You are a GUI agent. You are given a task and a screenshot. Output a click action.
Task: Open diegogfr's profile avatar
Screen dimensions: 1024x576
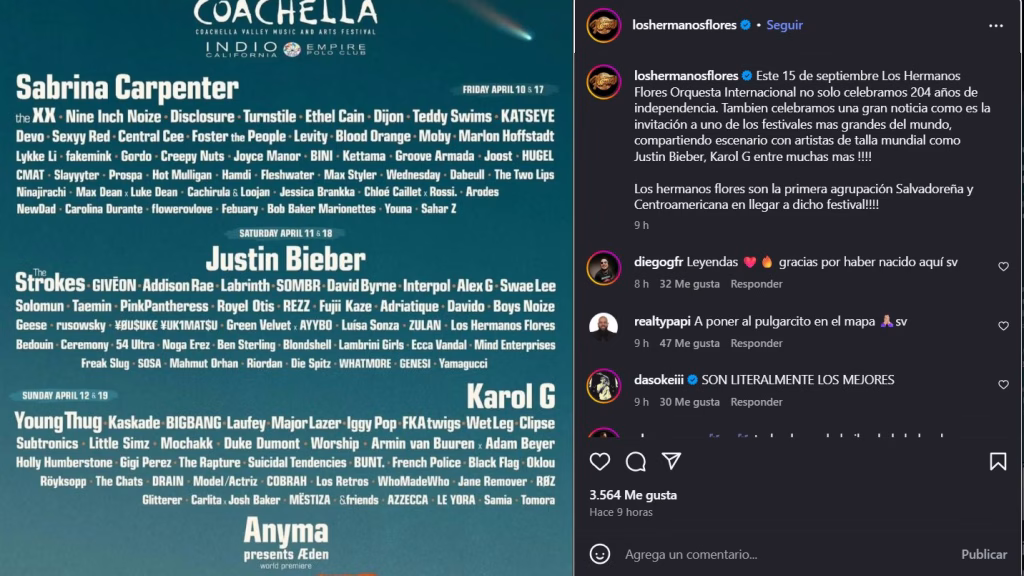pyautogui.click(x=603, y=268)
